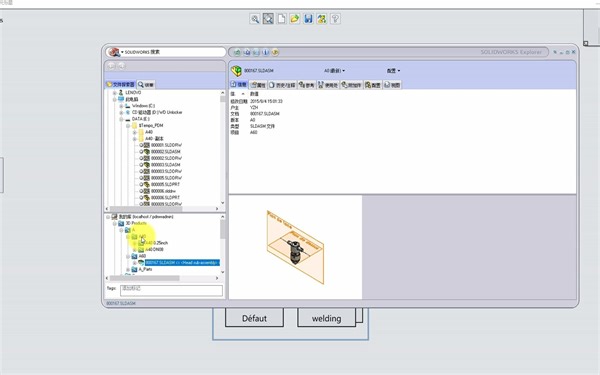
Task: Open the View tab at the end of the tab row
Action: (392, 85)
